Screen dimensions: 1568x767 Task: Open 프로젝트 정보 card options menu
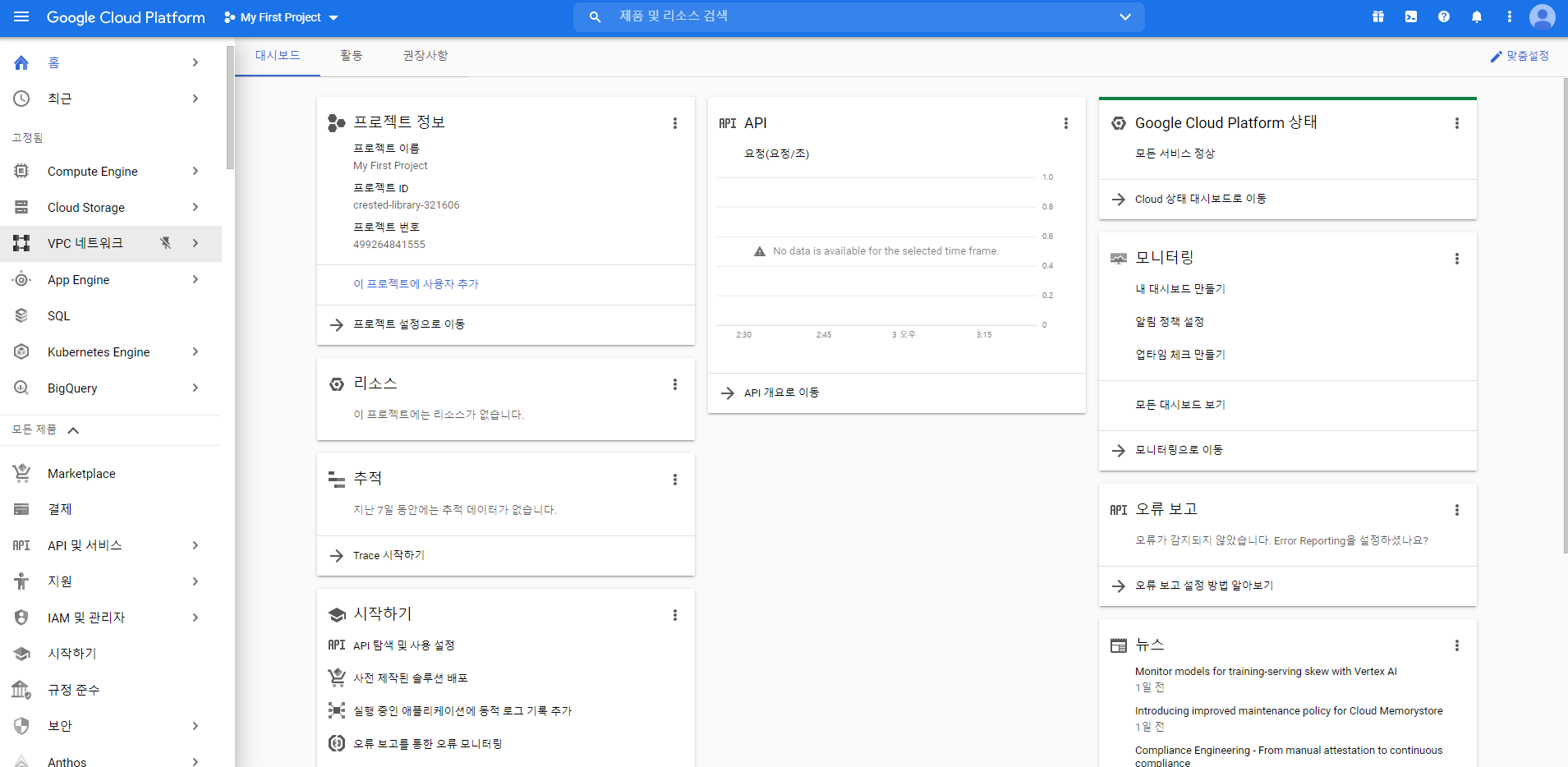pyautogui.click(x=675, y=123)
